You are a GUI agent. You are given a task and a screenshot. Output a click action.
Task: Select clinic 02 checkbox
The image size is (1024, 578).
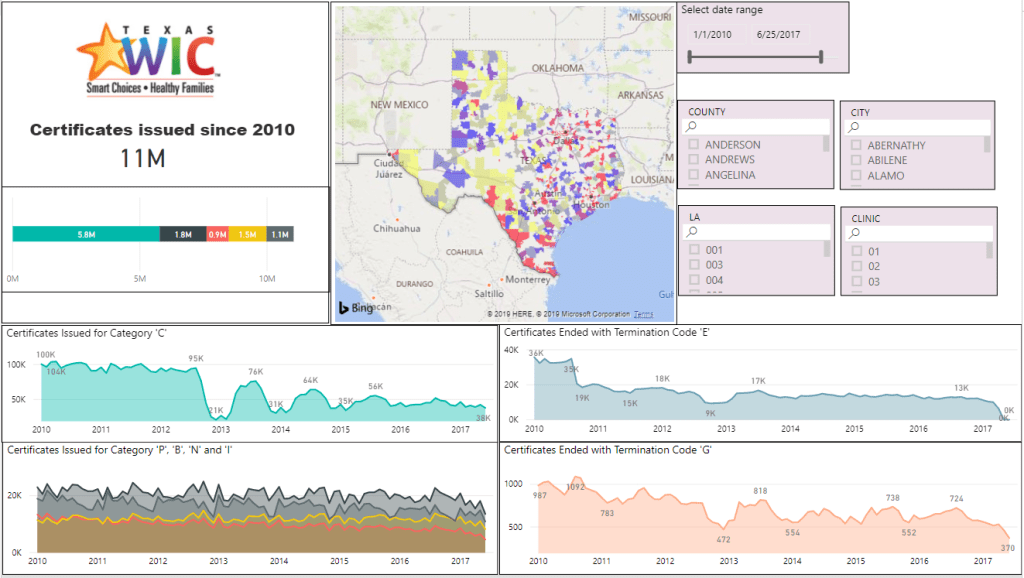pyautogui.click(x=856, y=267)
